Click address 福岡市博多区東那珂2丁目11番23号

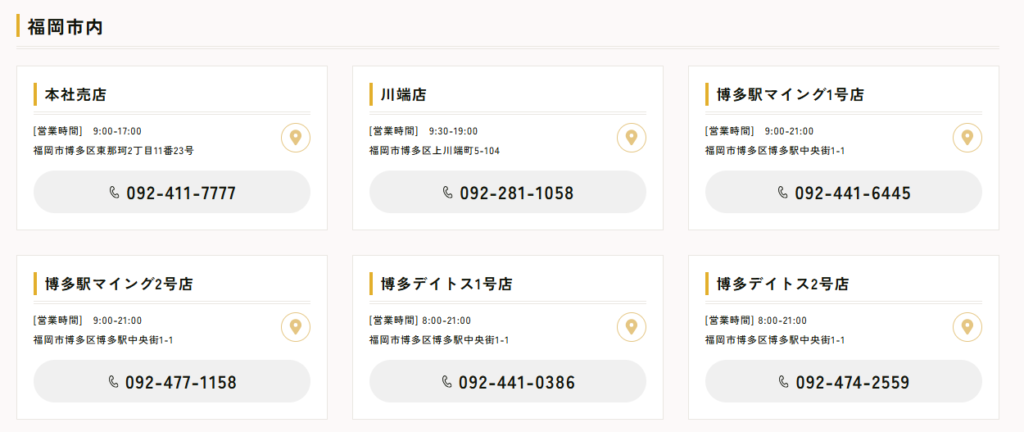point(114,151)
